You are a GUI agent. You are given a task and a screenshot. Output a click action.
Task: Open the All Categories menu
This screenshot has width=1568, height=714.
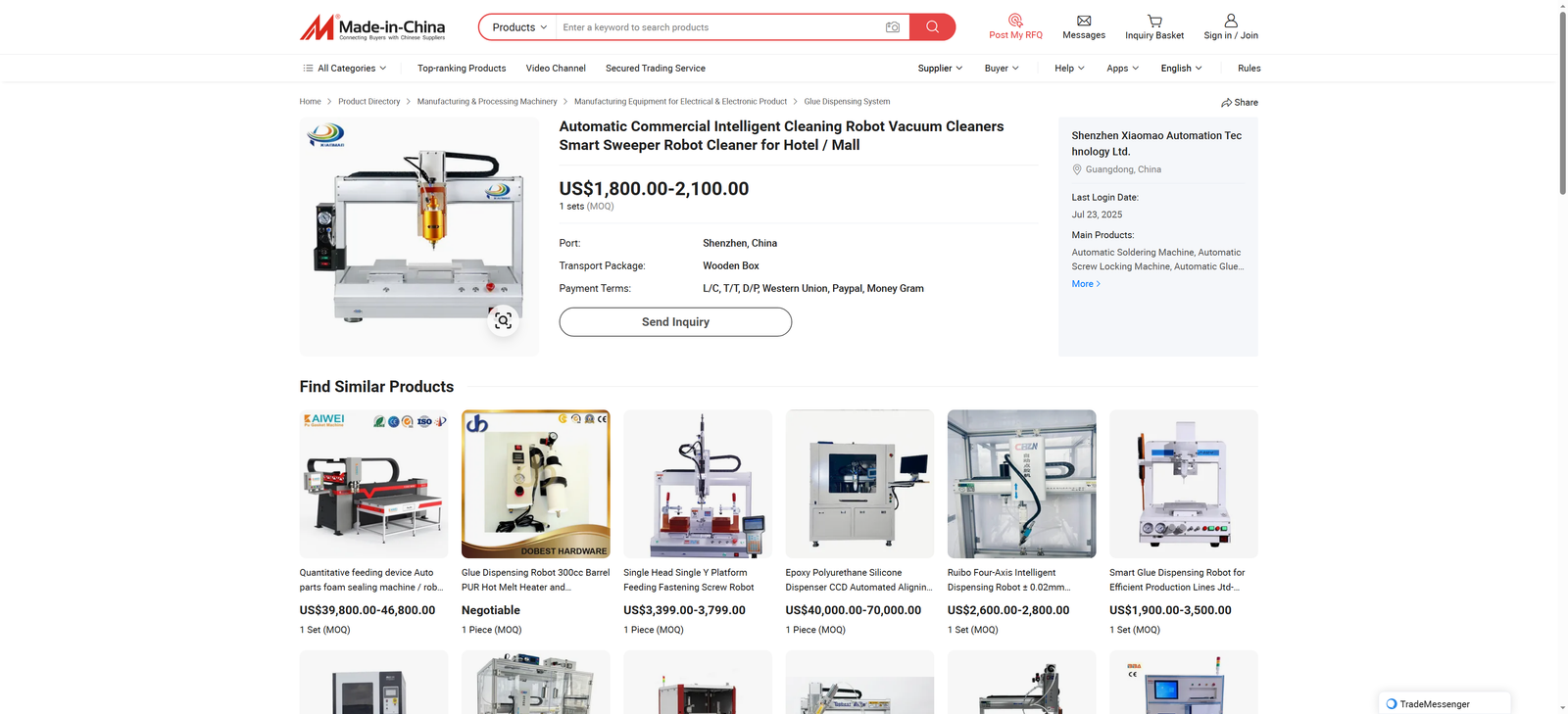click(345, 69)
